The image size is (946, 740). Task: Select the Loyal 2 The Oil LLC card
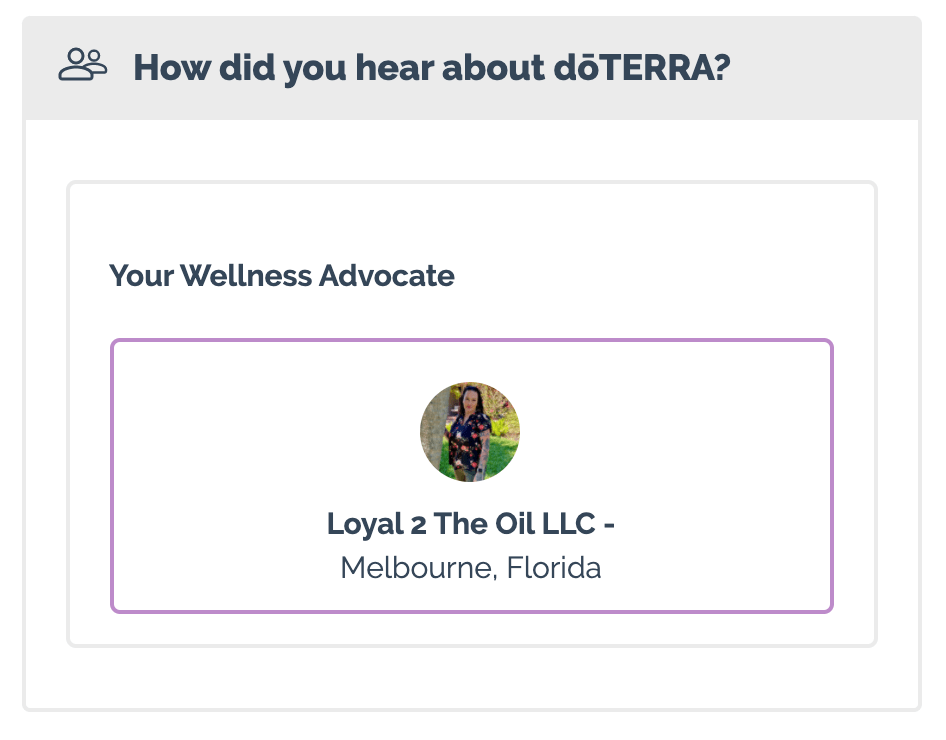[x=472, y=476]
